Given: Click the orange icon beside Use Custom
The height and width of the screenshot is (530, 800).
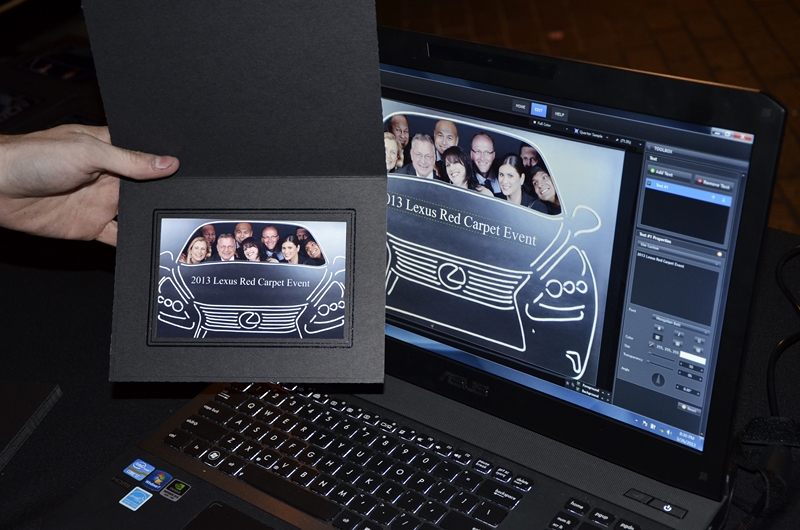Looking at the screenshot, I should point(719,254).
